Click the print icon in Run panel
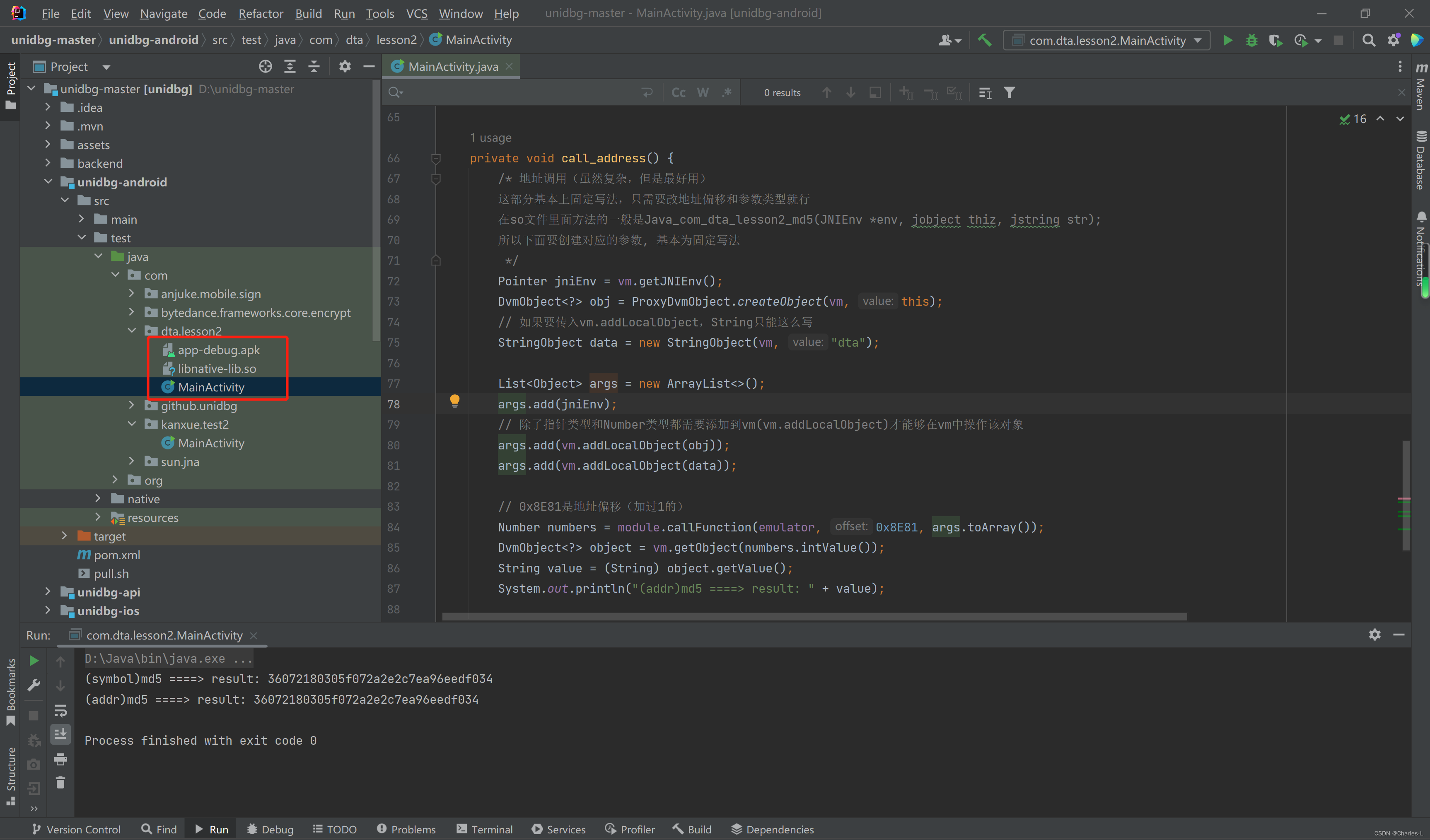Screen dimensions: 1430x840 click(x=60, y=759)
